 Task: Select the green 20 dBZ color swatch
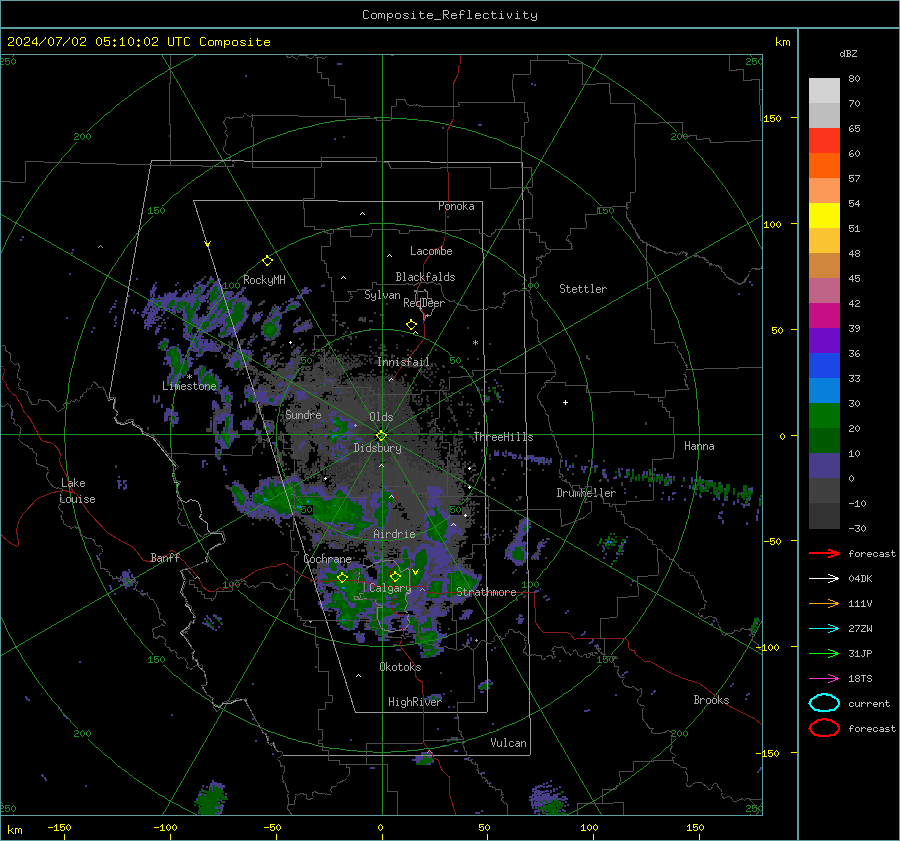pos(824,416)
